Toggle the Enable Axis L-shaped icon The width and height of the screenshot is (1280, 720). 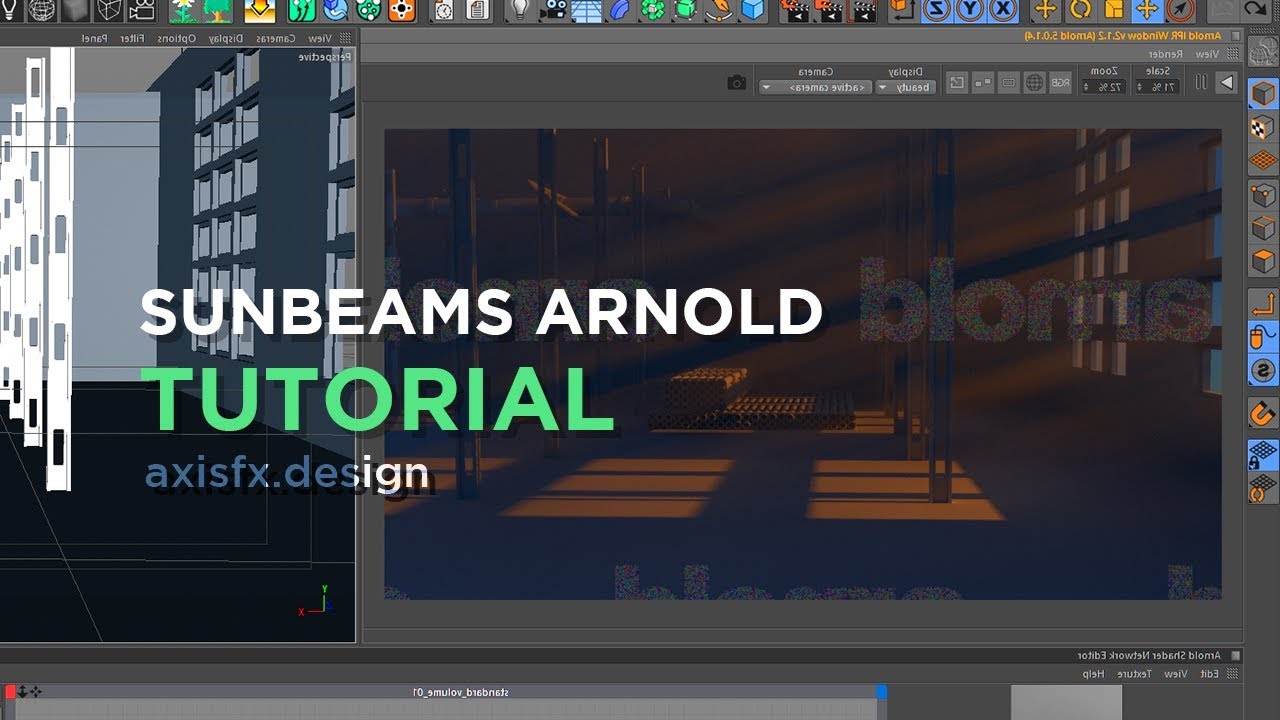click(x=1263, y=303)
